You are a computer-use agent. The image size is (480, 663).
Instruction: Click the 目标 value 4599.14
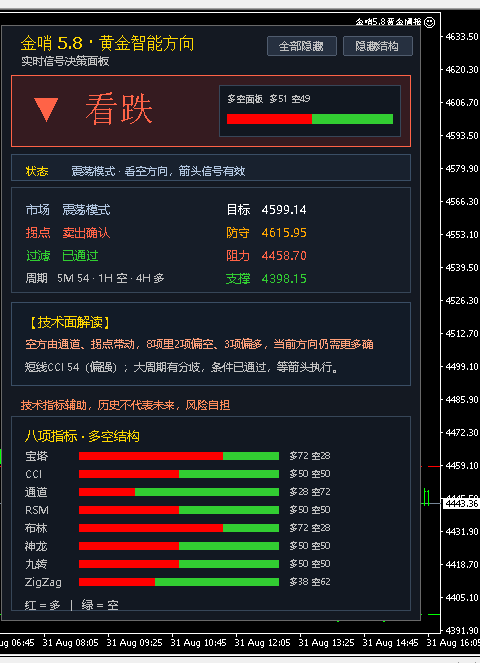(x=284, y=210)
